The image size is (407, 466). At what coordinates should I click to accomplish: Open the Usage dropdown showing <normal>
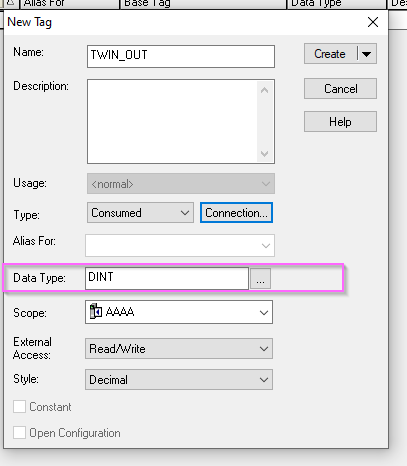(181, 183)
